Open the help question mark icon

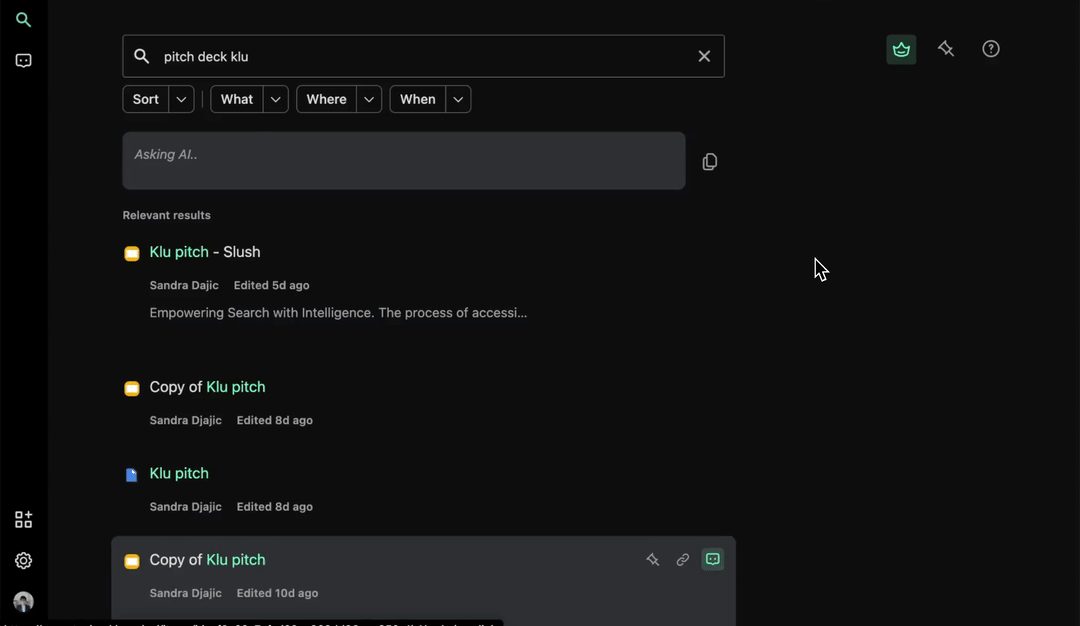tap(990, 49)
